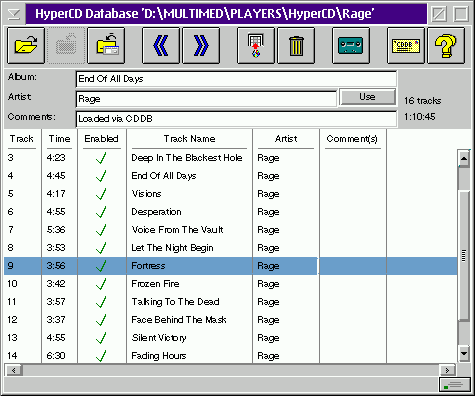
Task: Select track name Face Behind The Mask
Action: click(x=179, y=320)
